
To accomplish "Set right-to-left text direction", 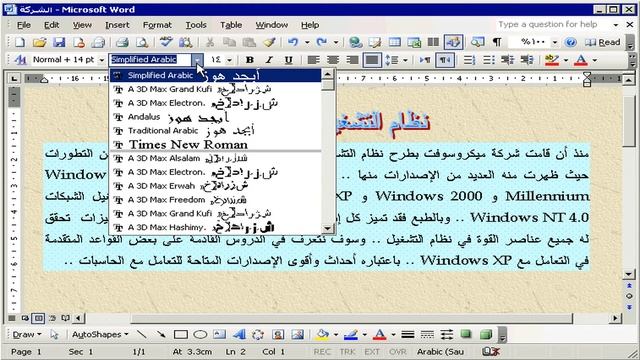I will click(x=444, y=60).
